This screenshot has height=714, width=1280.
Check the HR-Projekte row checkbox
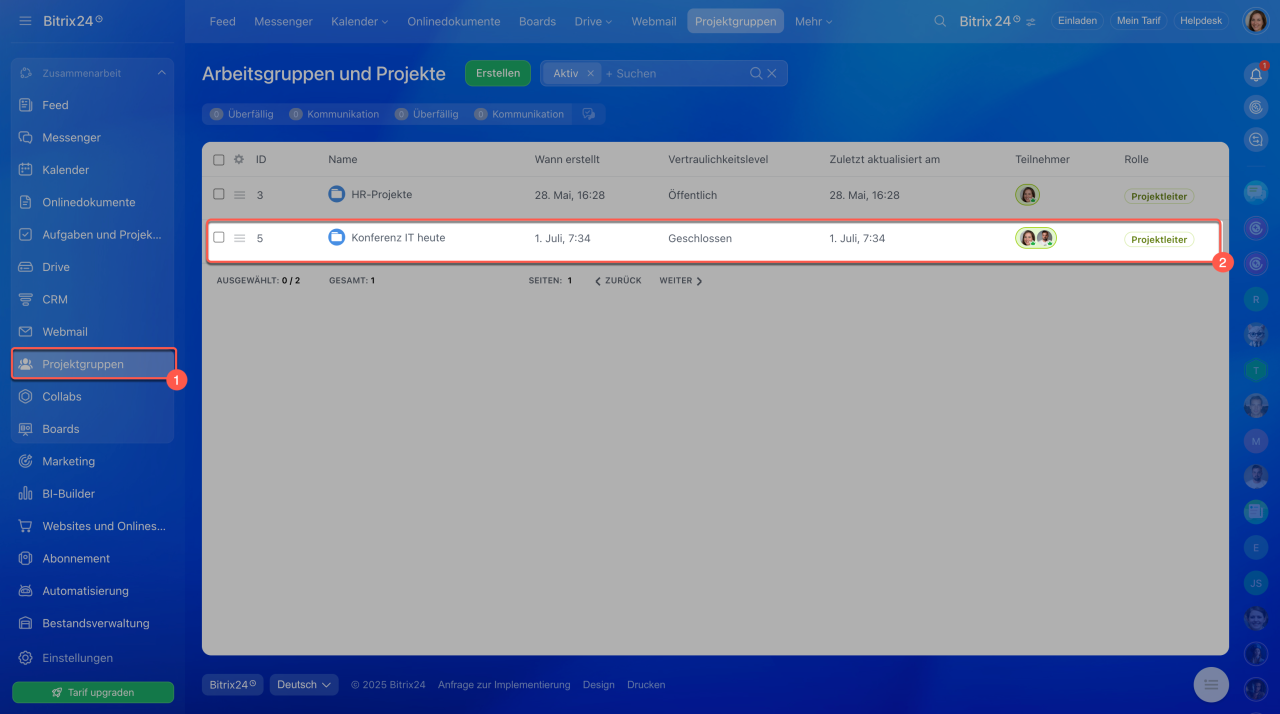(x=219, y=194)
